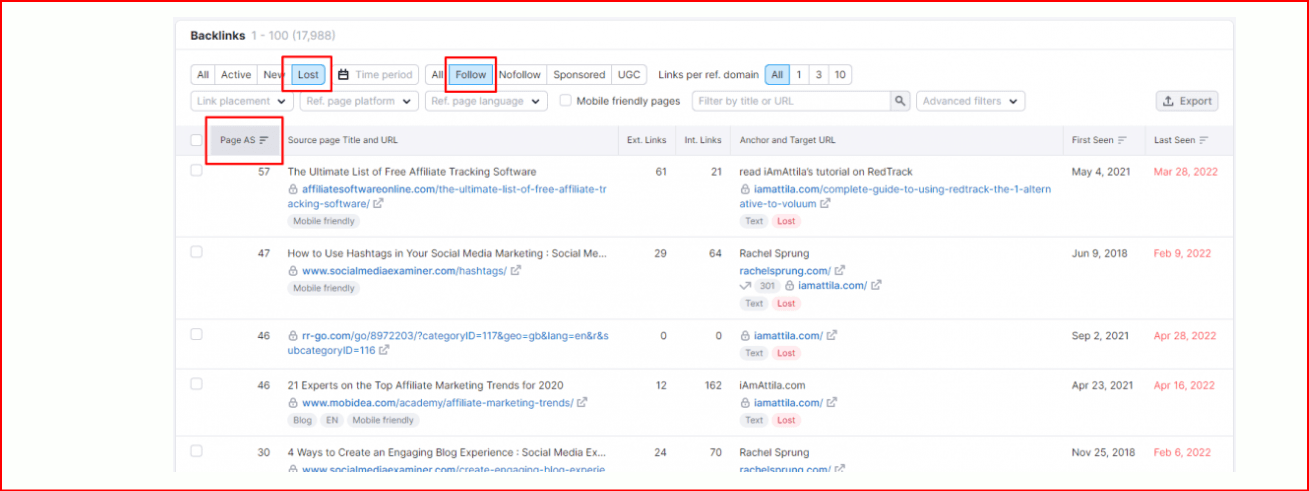Expand the Link placement dropdown
Viewport: 1309px width, 491px height.
pyautogui.click(x=241, y=101)
